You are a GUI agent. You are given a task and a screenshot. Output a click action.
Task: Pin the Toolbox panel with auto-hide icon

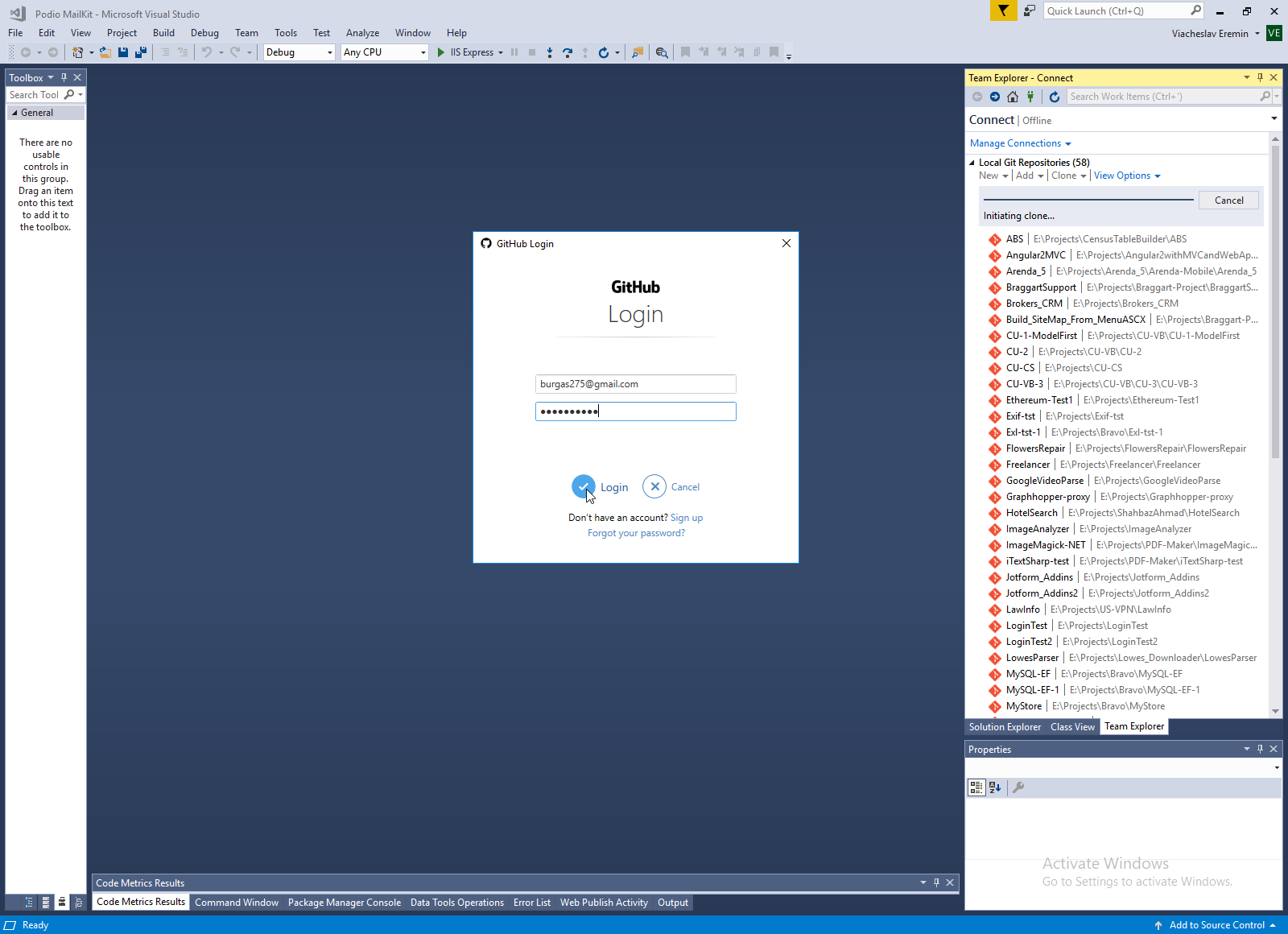tap(64, 77)
